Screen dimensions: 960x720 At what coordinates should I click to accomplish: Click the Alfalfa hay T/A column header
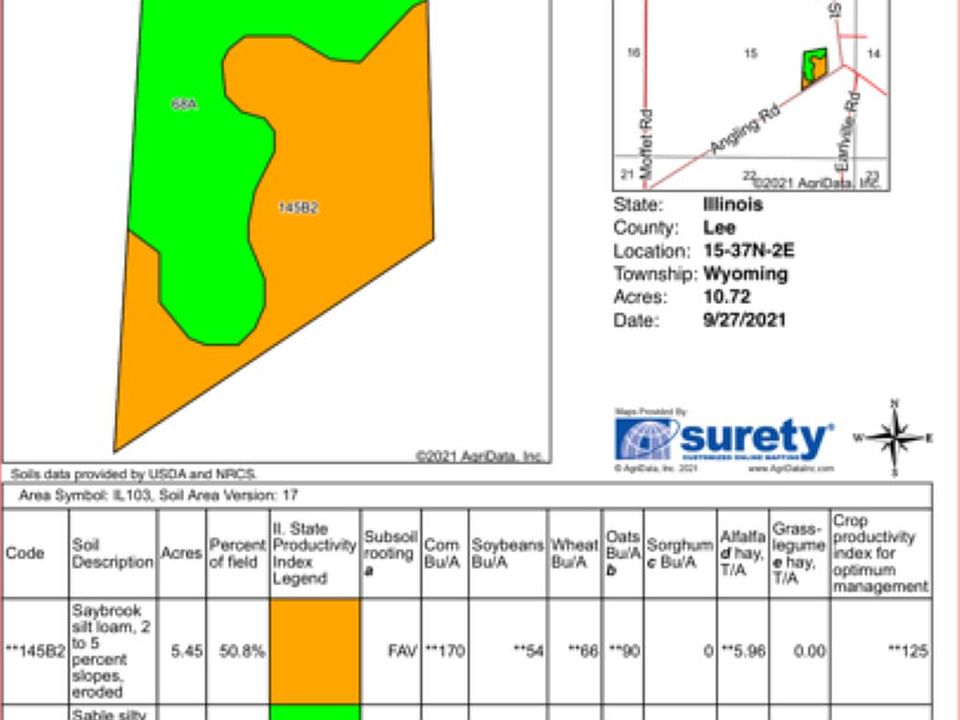743,553
